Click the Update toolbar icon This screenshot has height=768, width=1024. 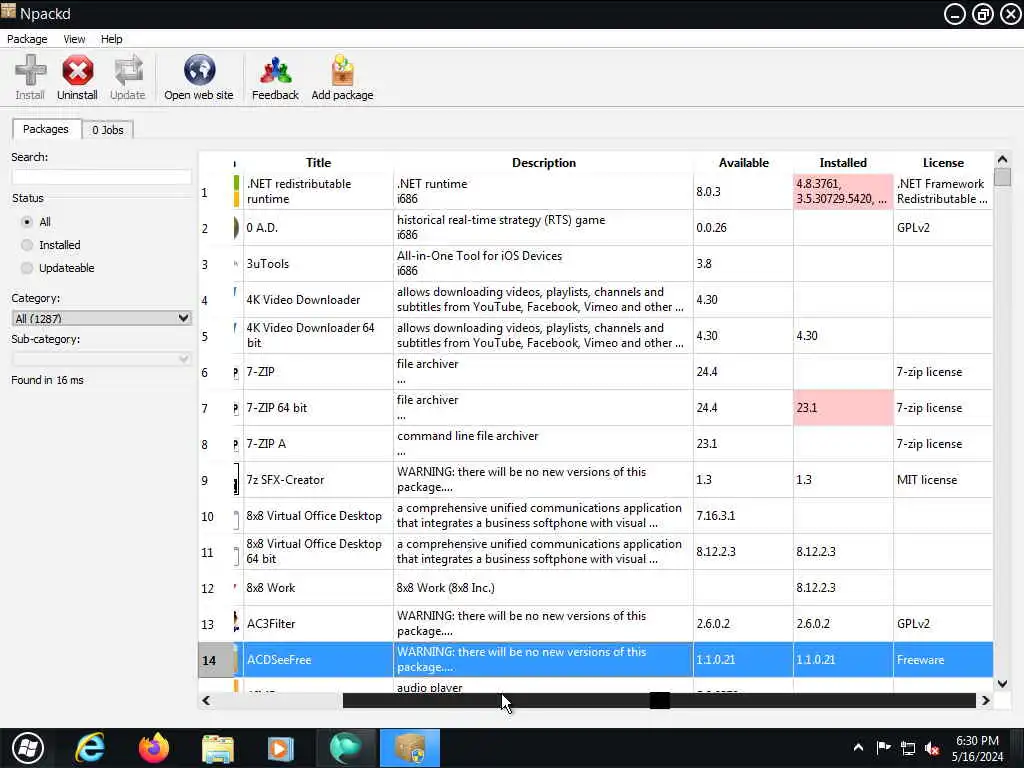pyautogui.click(x=128, y=71)
